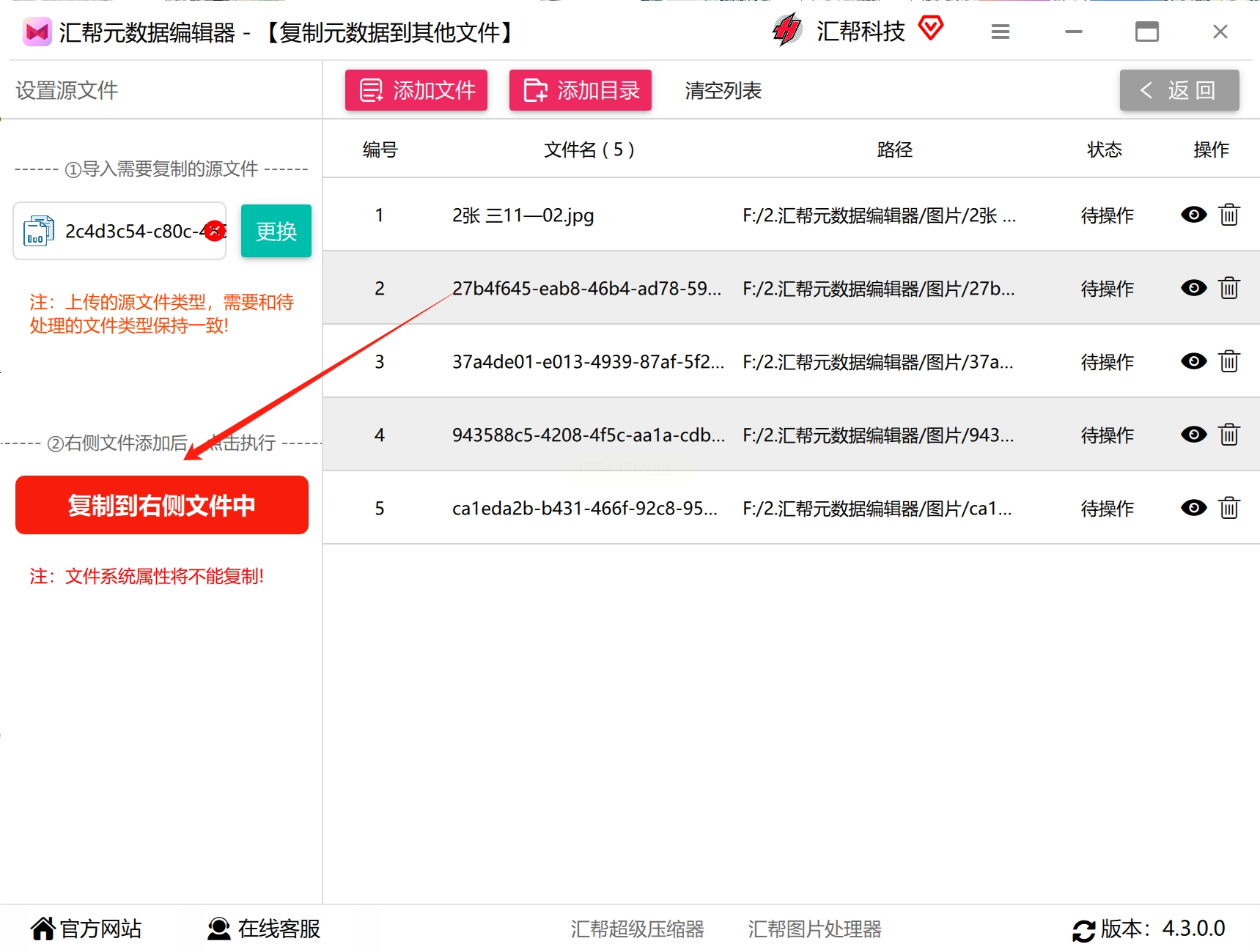The image size is (1260, 952).
Task: Open the 官方网站 link
Action: tap(86, 929)
